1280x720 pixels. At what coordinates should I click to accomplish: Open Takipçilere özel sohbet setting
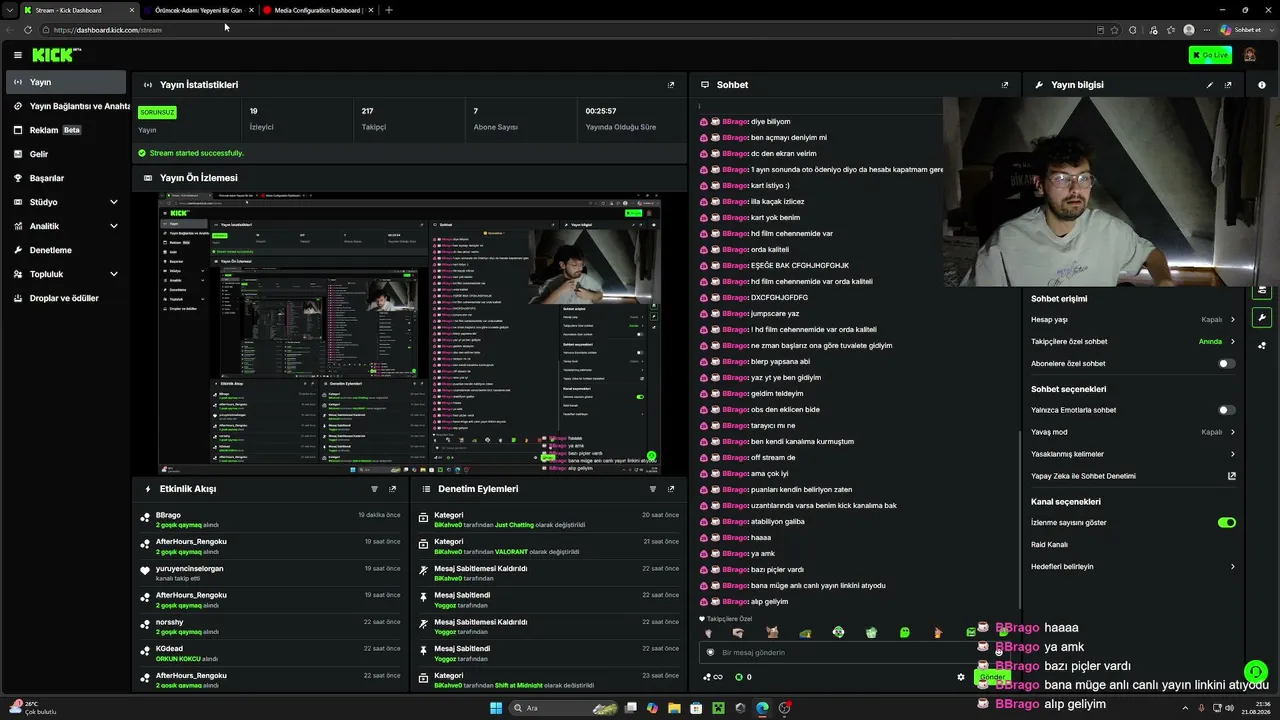1133,342
